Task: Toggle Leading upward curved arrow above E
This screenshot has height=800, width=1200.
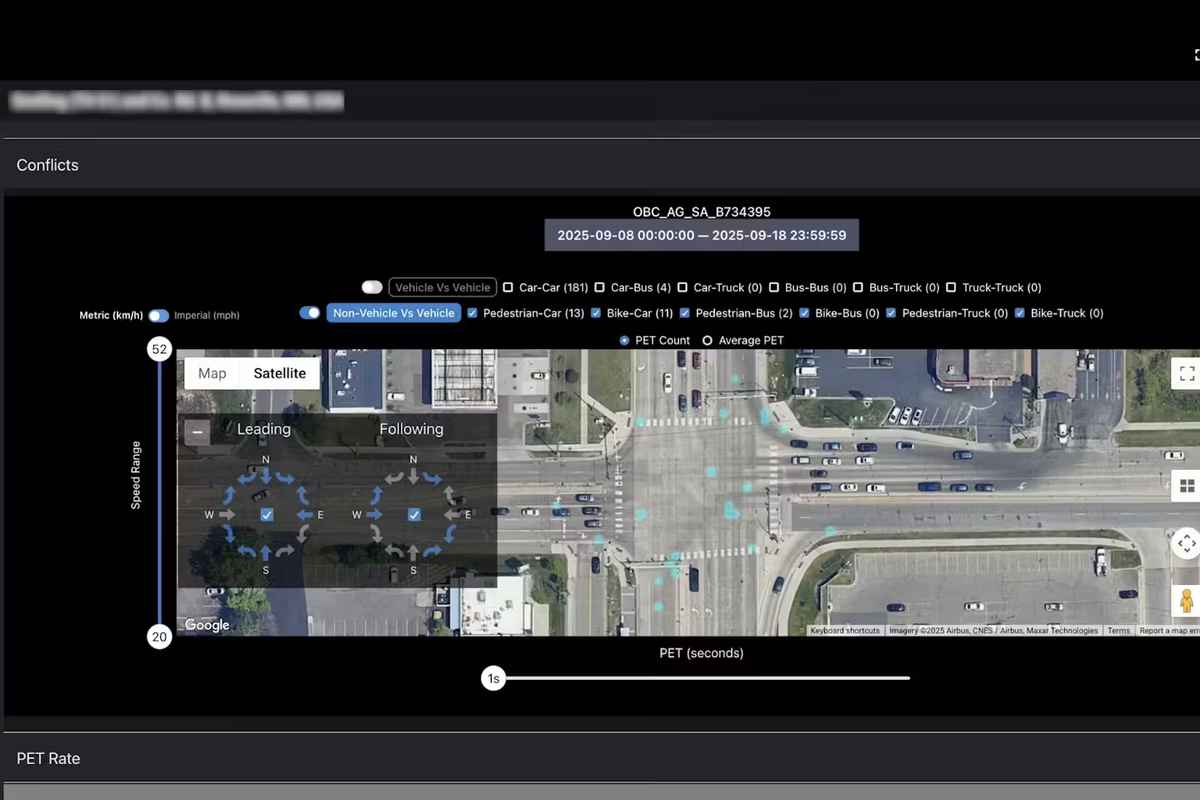Action: (x=303, y=495)
